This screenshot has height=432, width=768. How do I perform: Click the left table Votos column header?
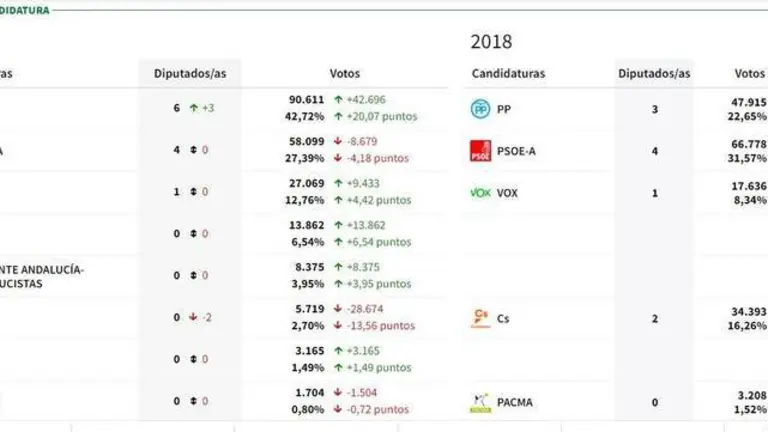[345, 74]
